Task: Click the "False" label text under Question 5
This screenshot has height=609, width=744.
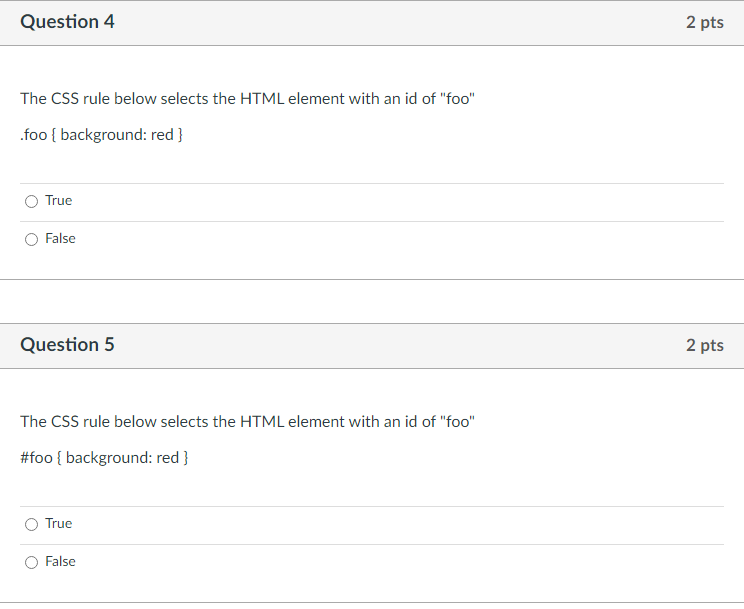Action: click(x=60, y=562)
